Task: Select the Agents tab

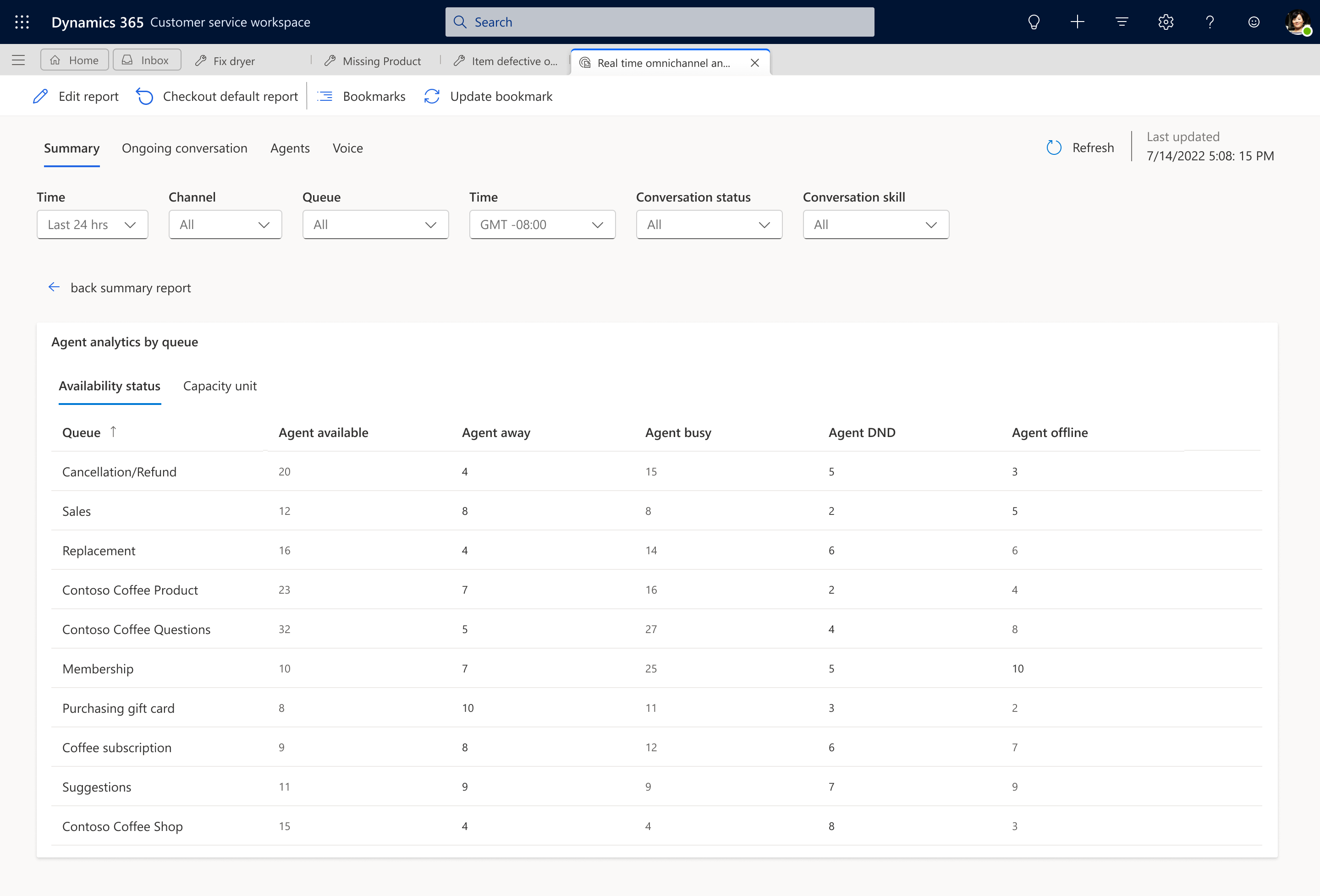Action: coord(290,148)
